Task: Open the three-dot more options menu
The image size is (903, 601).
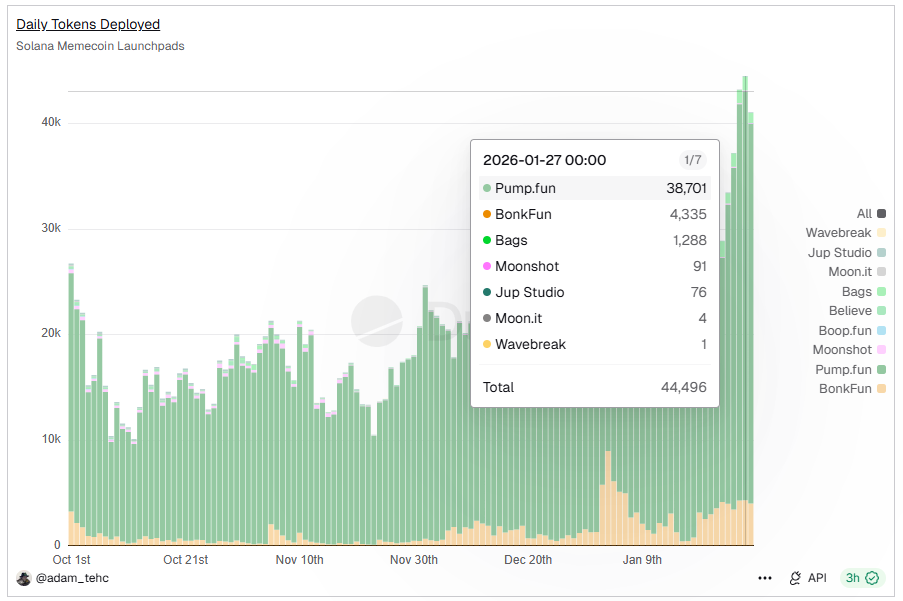Action: (765, 578)
